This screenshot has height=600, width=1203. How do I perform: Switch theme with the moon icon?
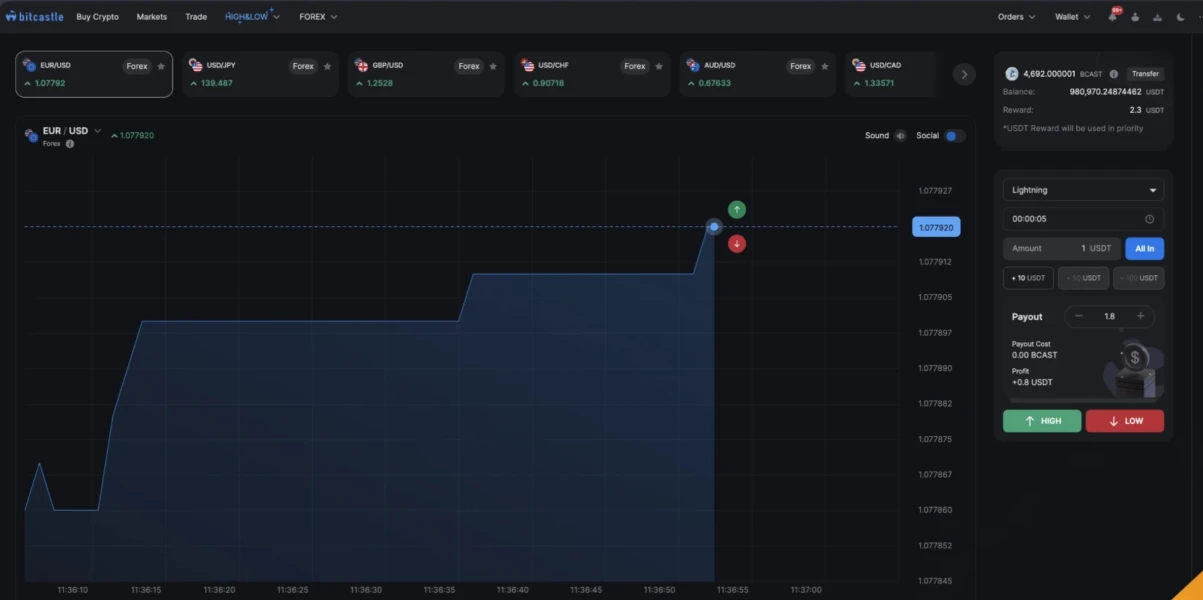click(x=1181, y=17)
